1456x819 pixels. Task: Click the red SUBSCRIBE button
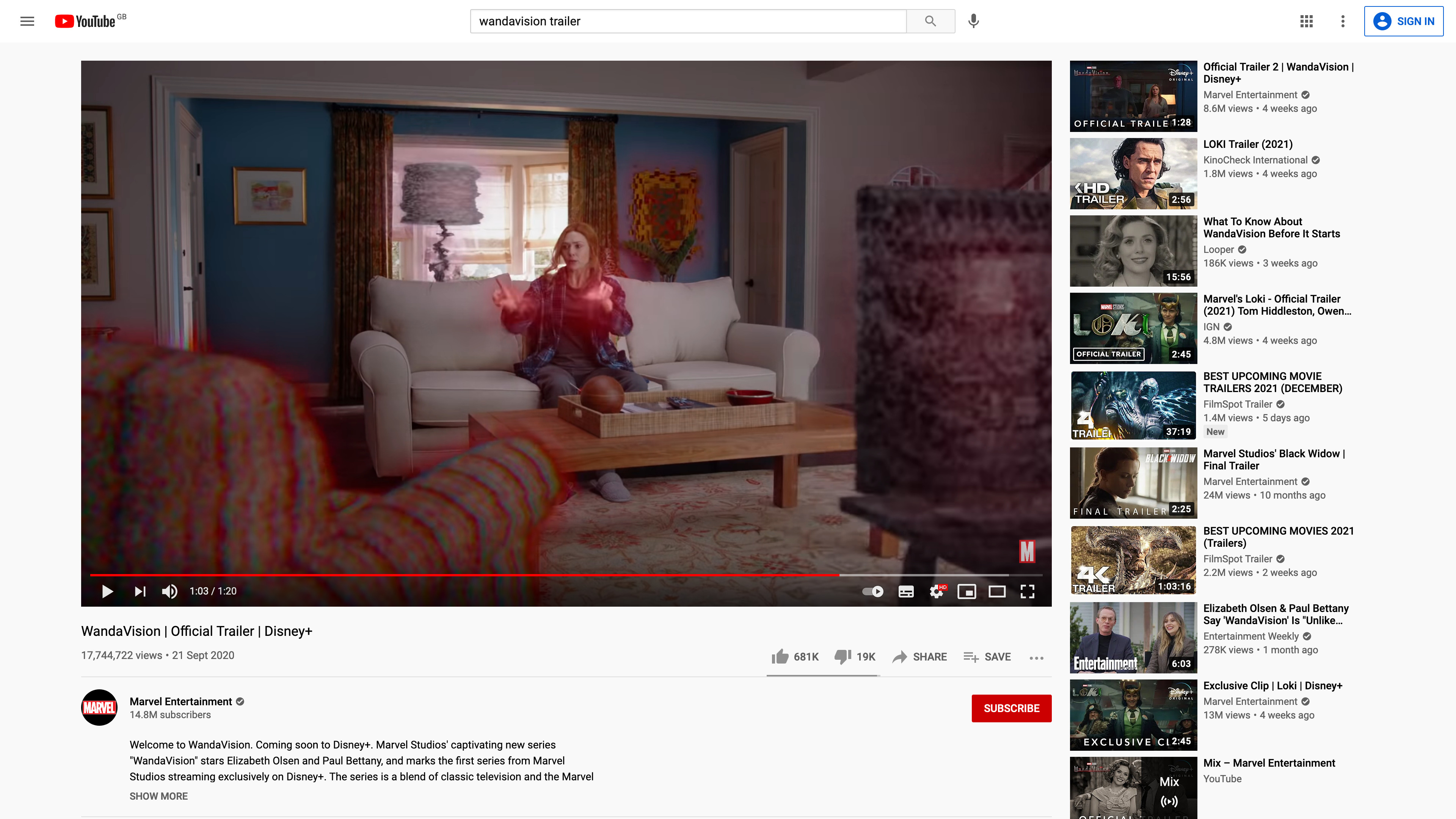[x=1011, y=708]
